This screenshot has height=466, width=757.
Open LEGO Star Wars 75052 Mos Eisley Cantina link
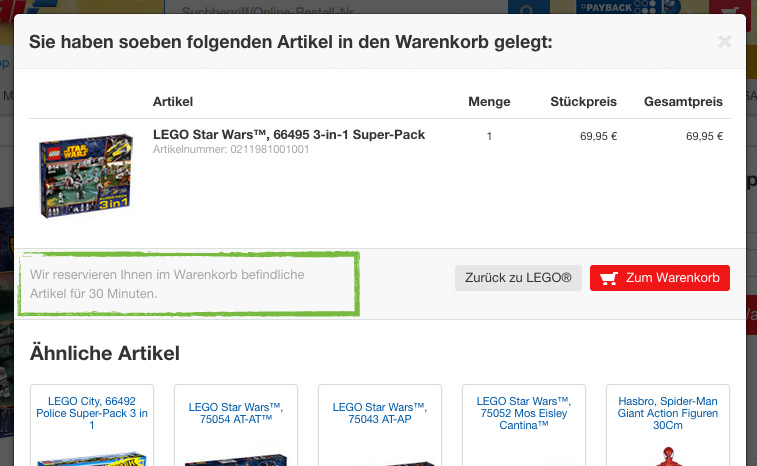[523, 413]
